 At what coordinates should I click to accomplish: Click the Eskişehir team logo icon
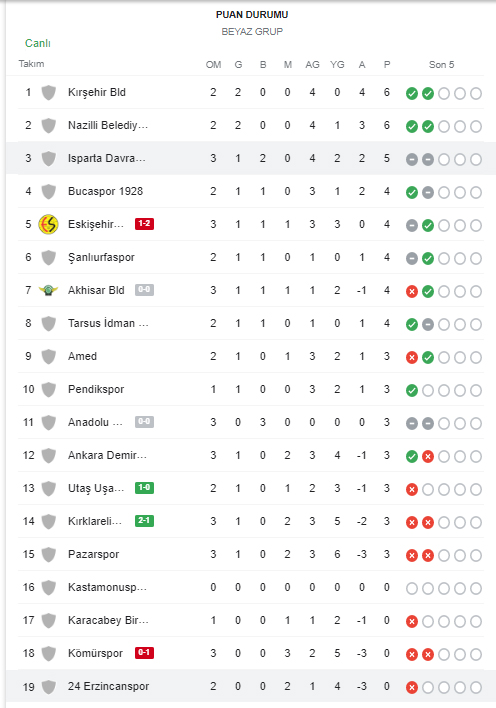48,224
